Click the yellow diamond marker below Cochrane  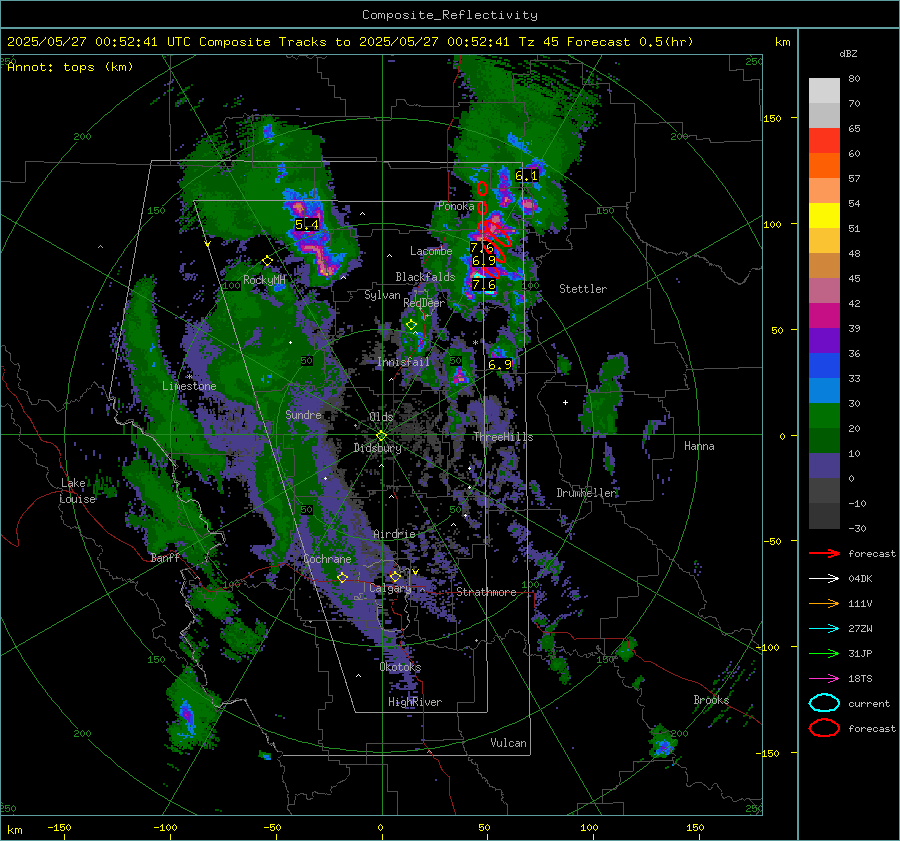tap(342, 578)
